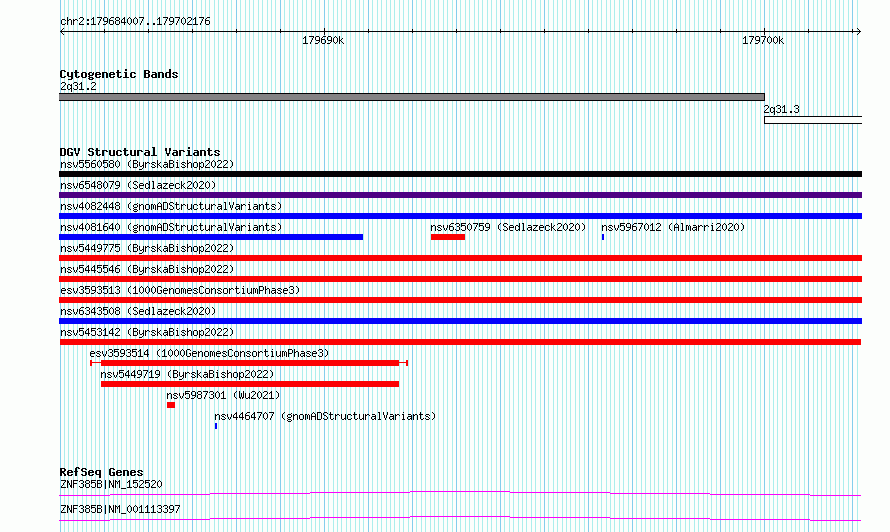890x532 pixels.
Task: Select the ZNF385B NM_001113397 gene line
Action: pyautogui.click(x=460, y=518)
